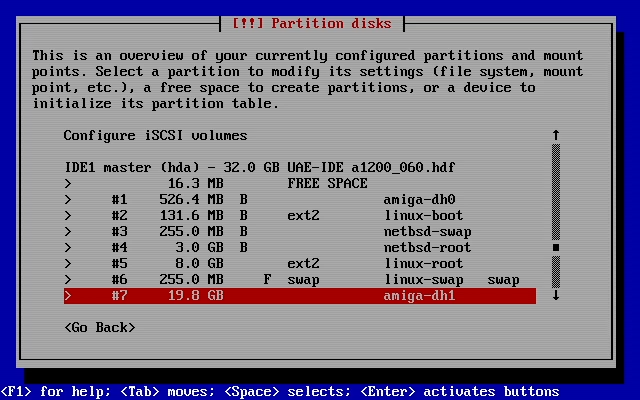Click the F1 for help hint

56,392
